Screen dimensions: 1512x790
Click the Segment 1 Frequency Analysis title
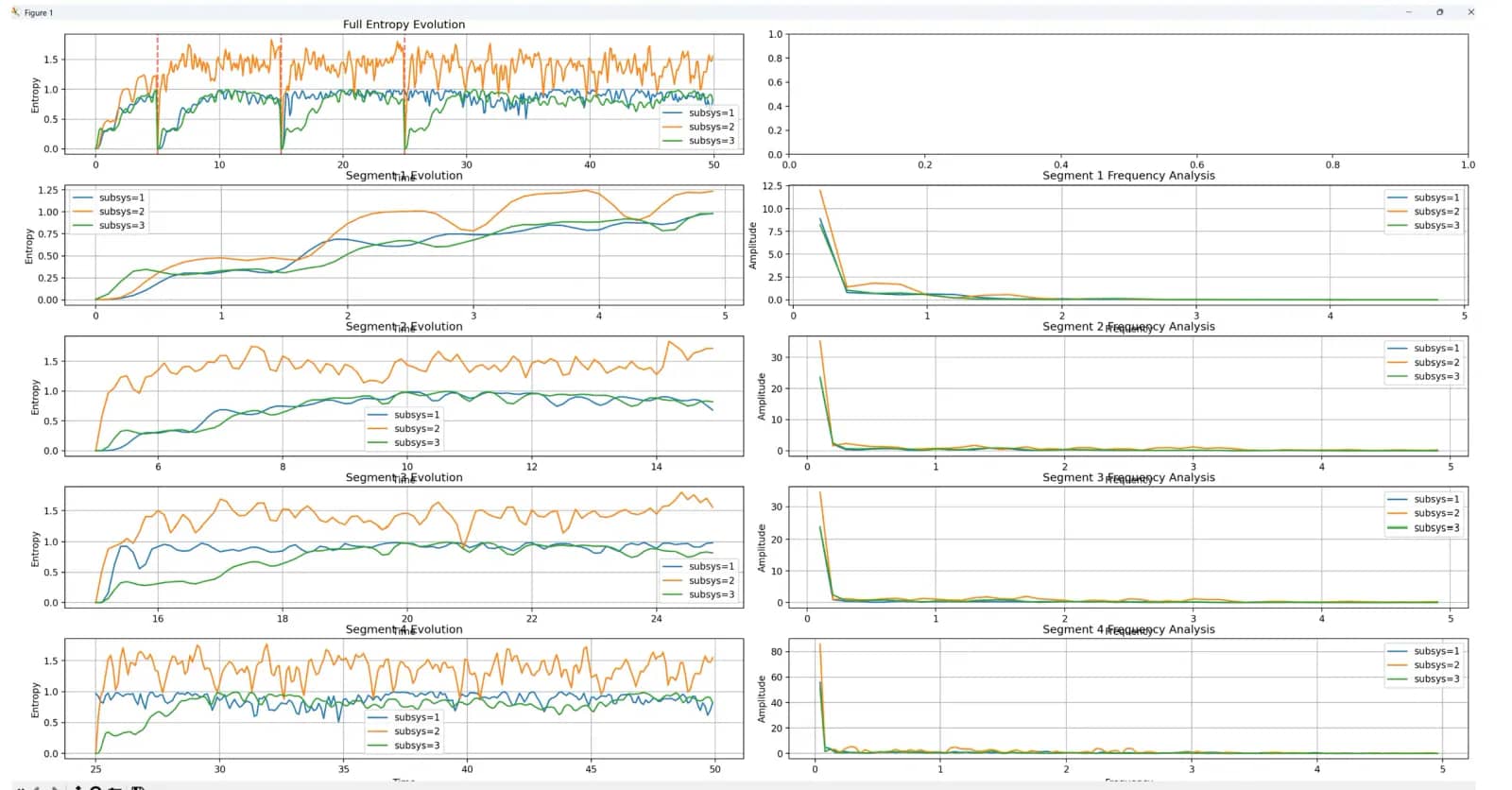1128,176
